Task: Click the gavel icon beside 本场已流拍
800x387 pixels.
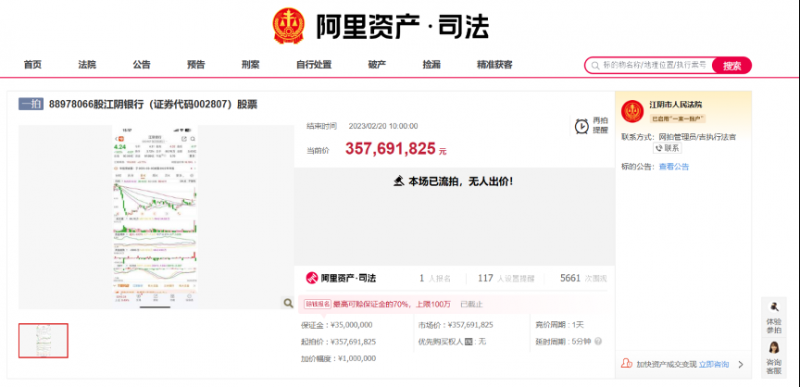Action: (398, 182)
